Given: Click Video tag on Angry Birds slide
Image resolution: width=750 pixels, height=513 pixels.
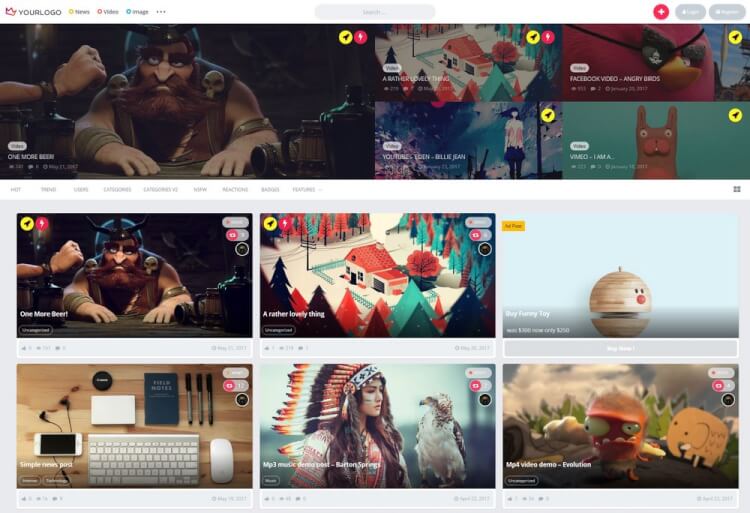Looking at the screenshot, I should pyautogui.click(x=579, y=68).
